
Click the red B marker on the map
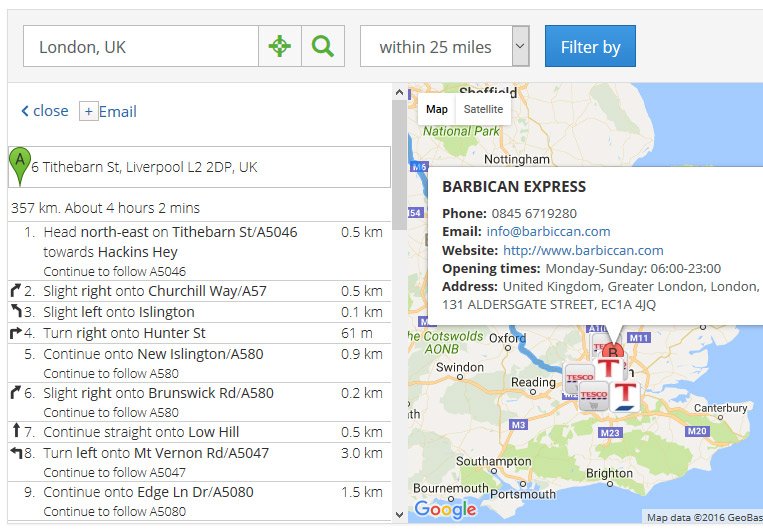tap(613, 351)
